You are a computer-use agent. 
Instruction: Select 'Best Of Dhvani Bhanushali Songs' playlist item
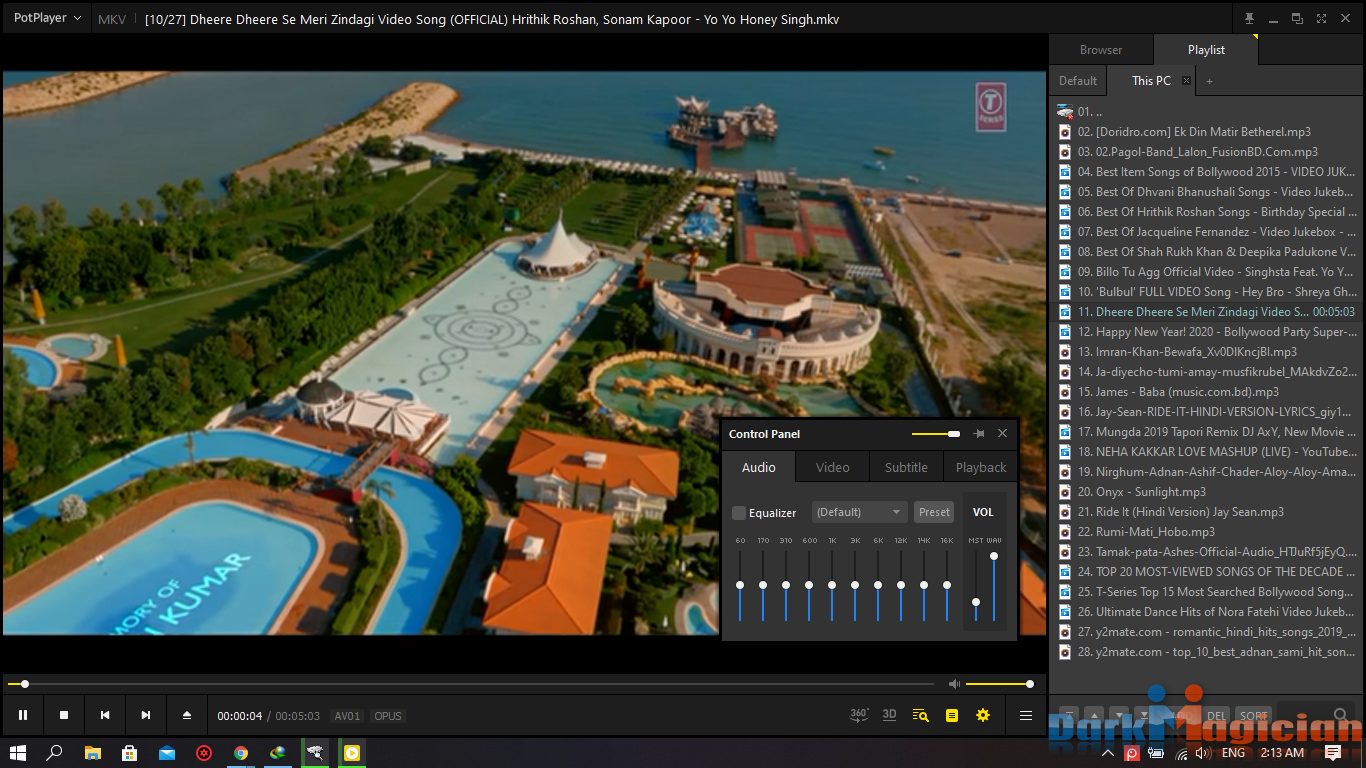click(x=1207, y=192)
